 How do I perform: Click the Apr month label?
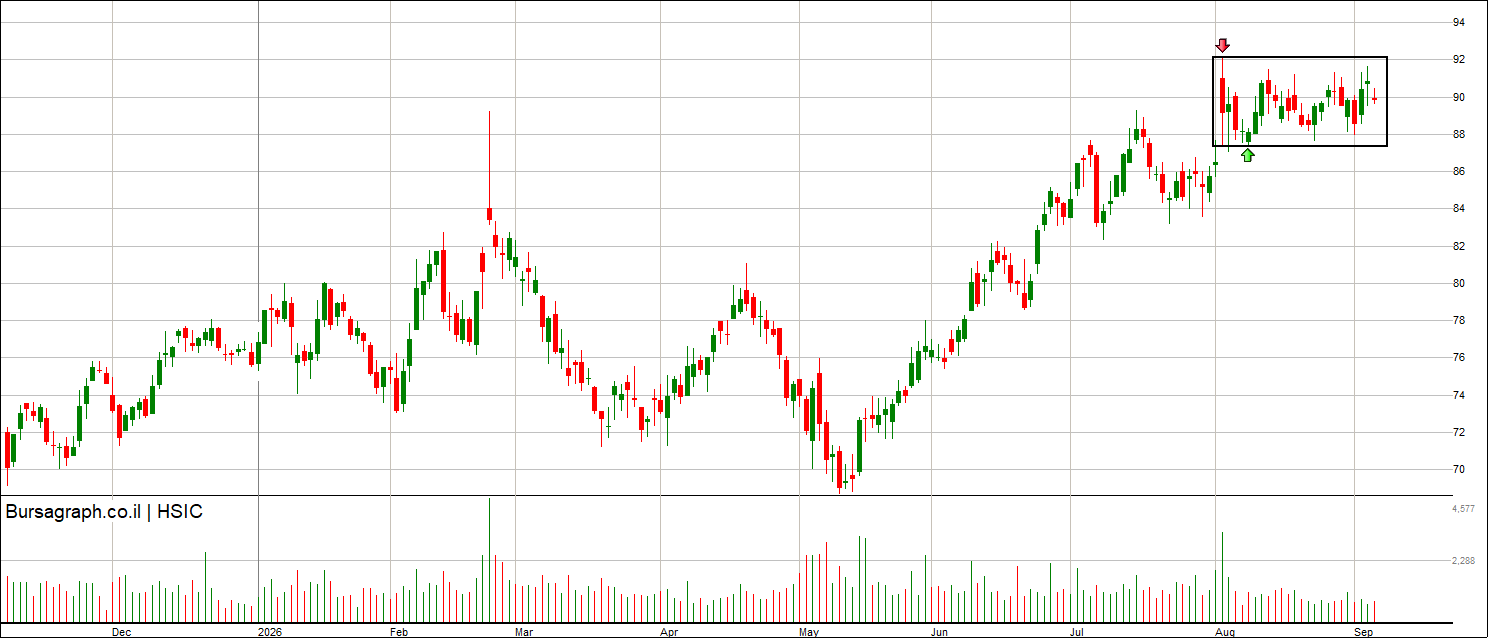(x=670, y=632)
